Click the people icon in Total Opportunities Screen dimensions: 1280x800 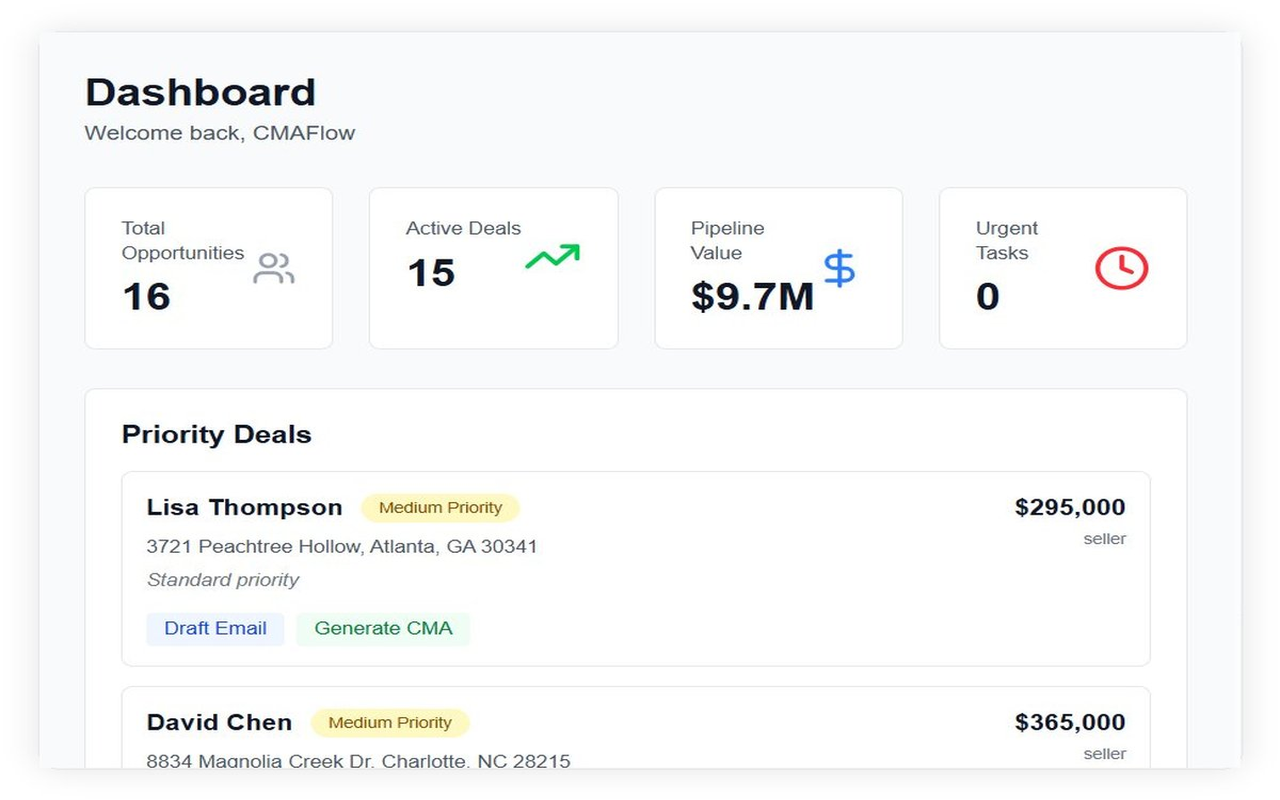point(273,268)
